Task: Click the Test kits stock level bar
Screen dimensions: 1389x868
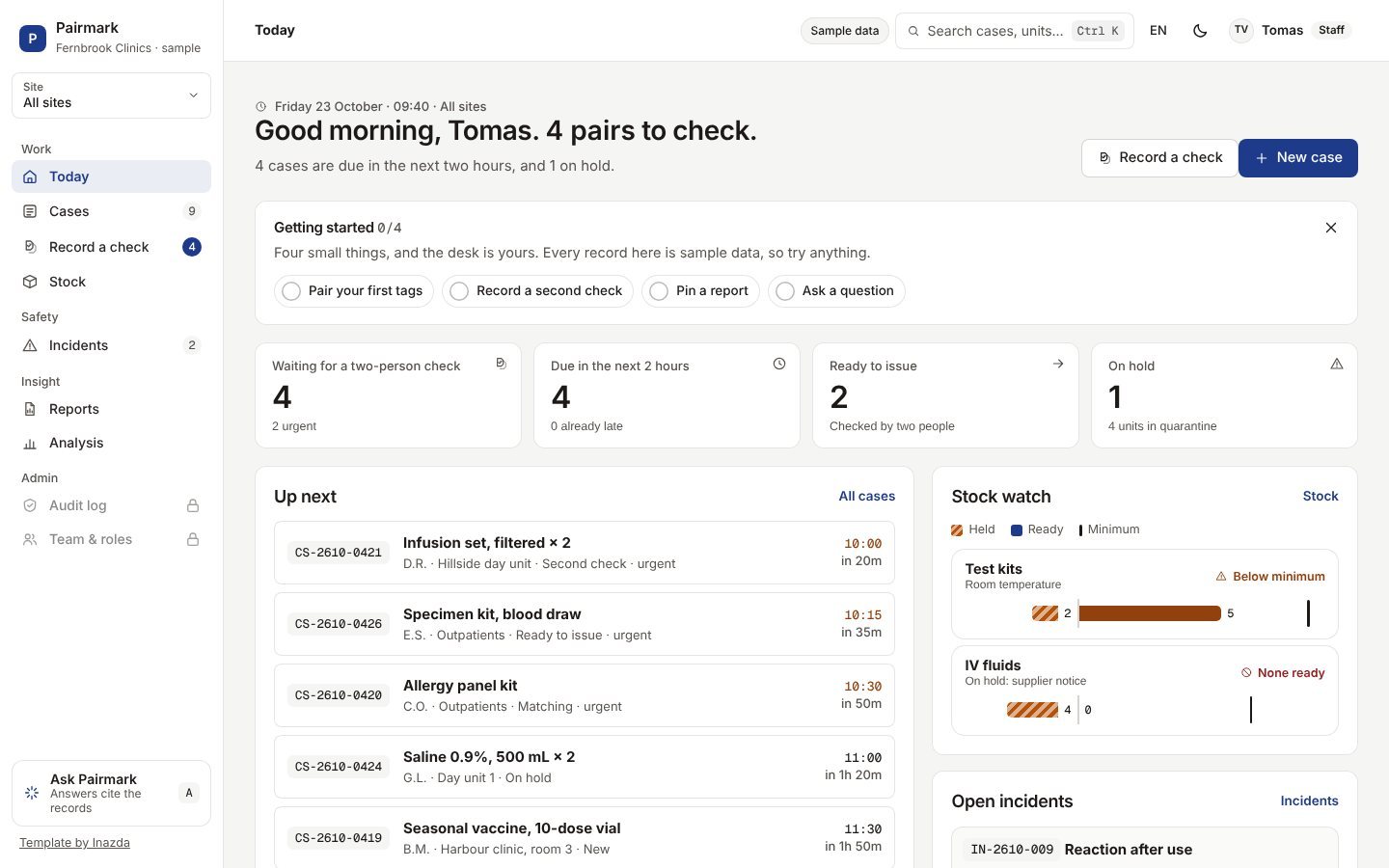Action: [x=1150, y=613]
